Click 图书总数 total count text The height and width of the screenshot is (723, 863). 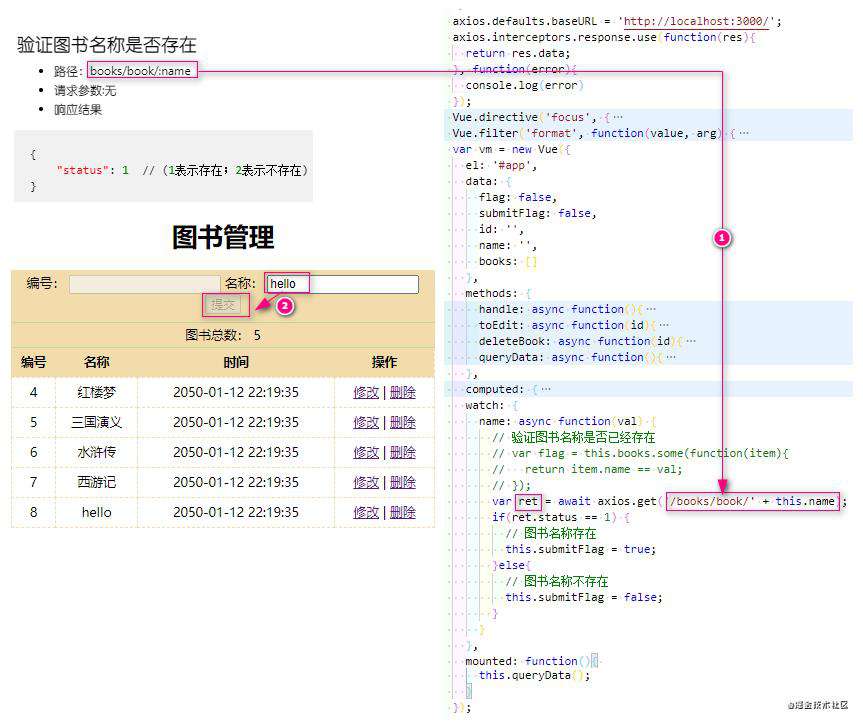223,335
